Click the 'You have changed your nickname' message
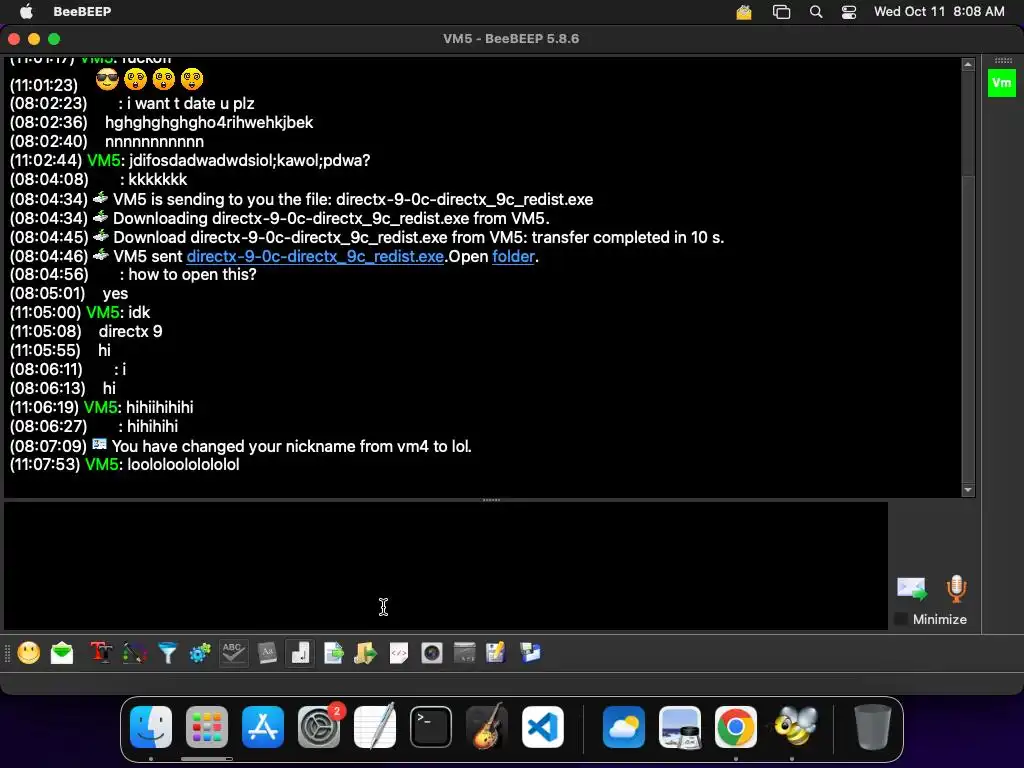This screenshot has height=768, width=1024. (x=291, y=447)
